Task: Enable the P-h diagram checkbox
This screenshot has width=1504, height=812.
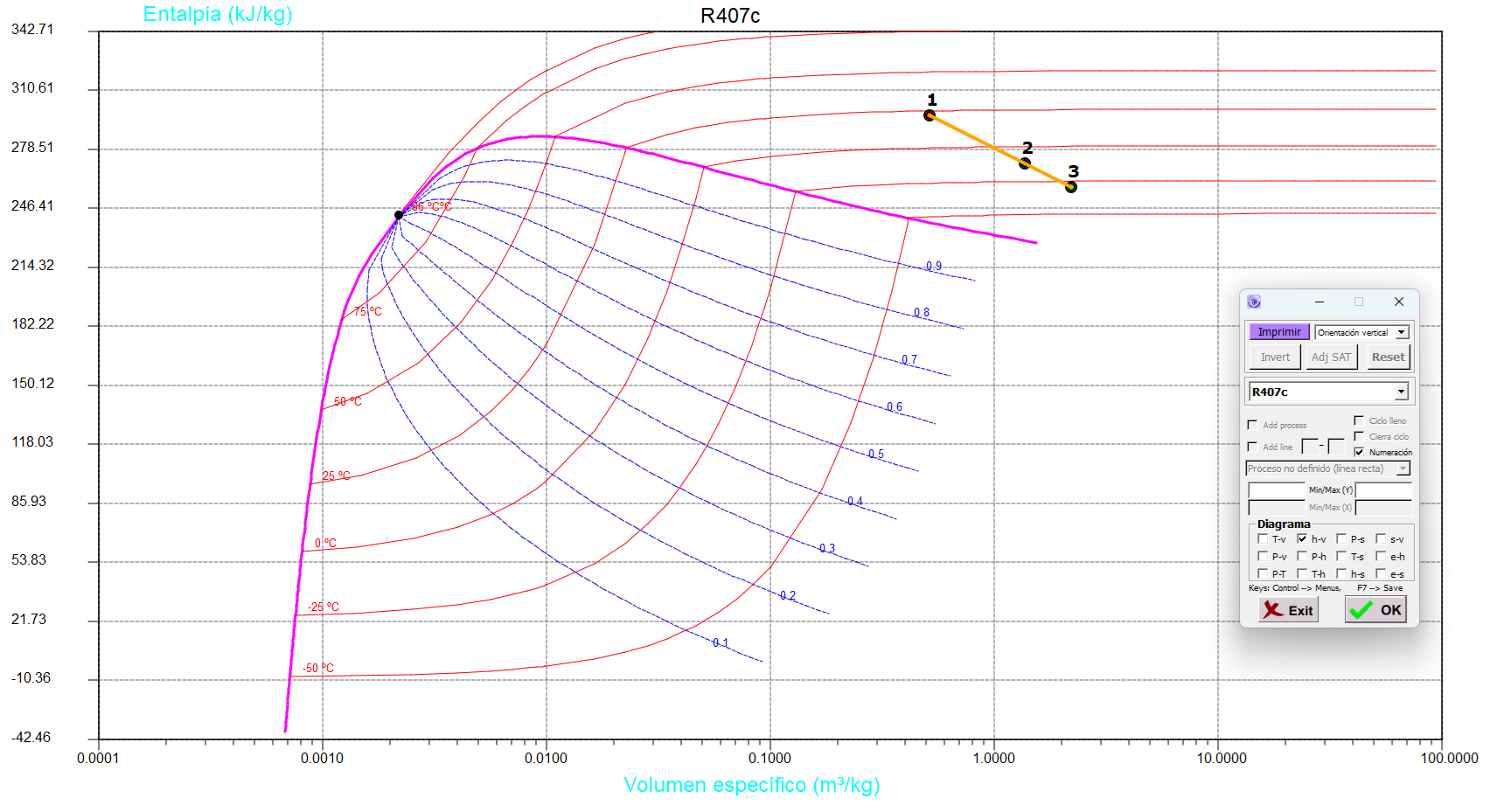Action: (1302, 556)
